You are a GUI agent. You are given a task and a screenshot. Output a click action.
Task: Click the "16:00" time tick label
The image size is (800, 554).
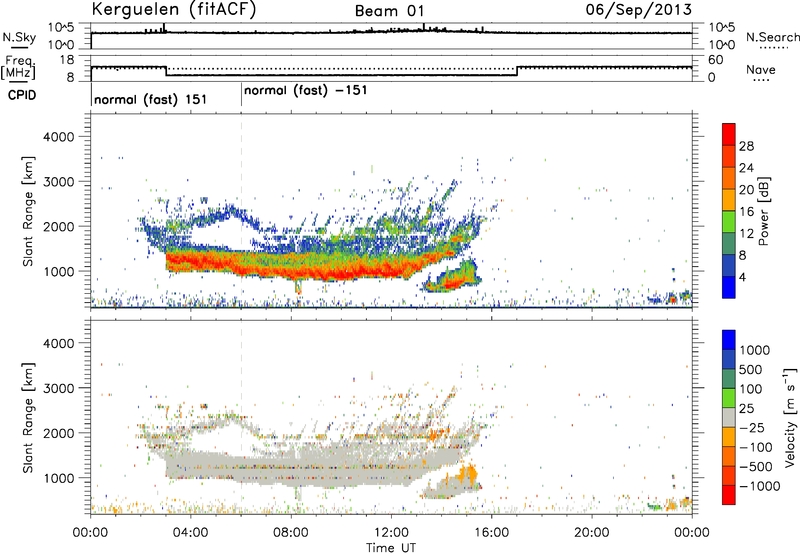(491, 533)
